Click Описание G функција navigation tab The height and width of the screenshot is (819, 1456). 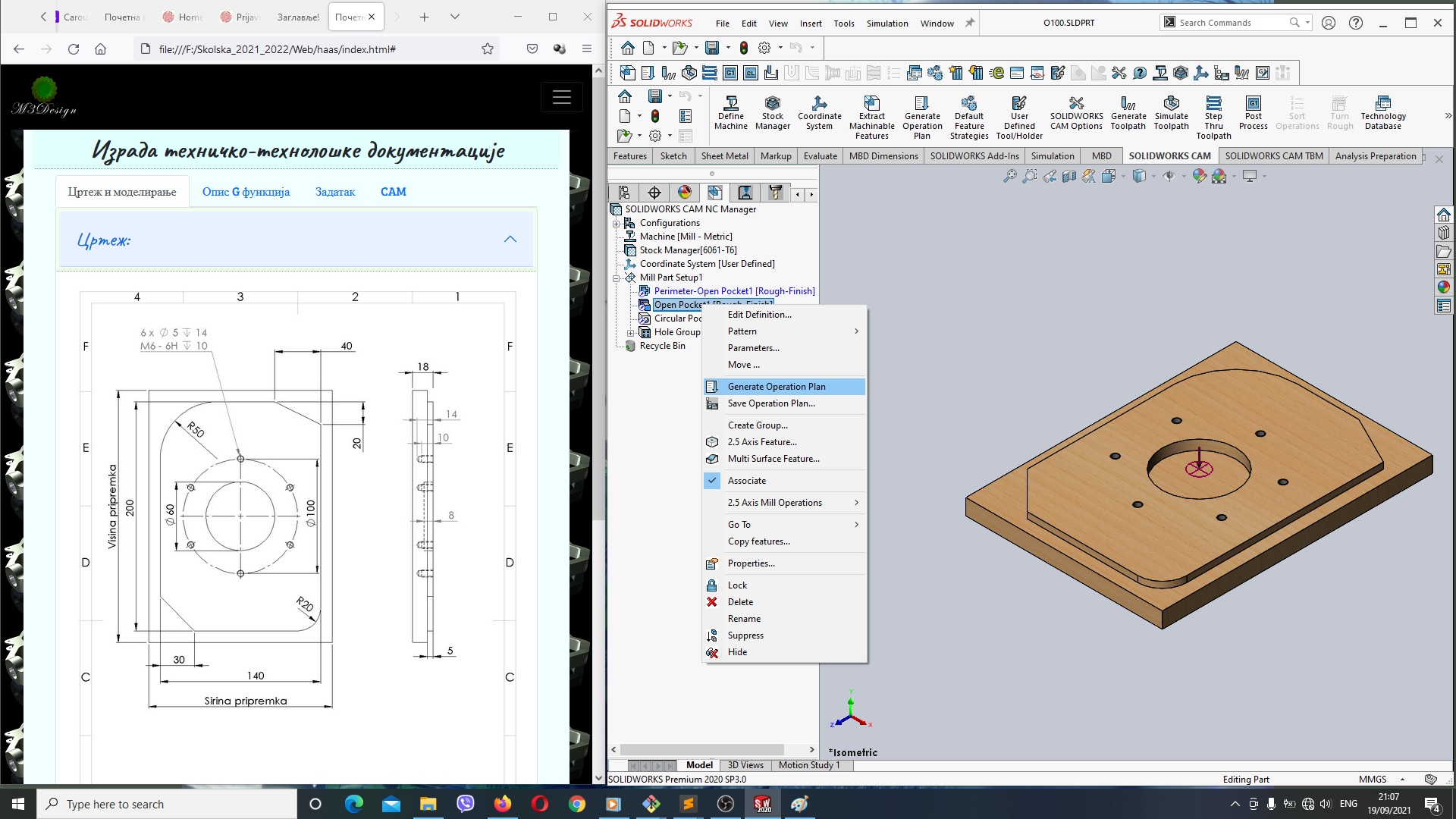245,191
